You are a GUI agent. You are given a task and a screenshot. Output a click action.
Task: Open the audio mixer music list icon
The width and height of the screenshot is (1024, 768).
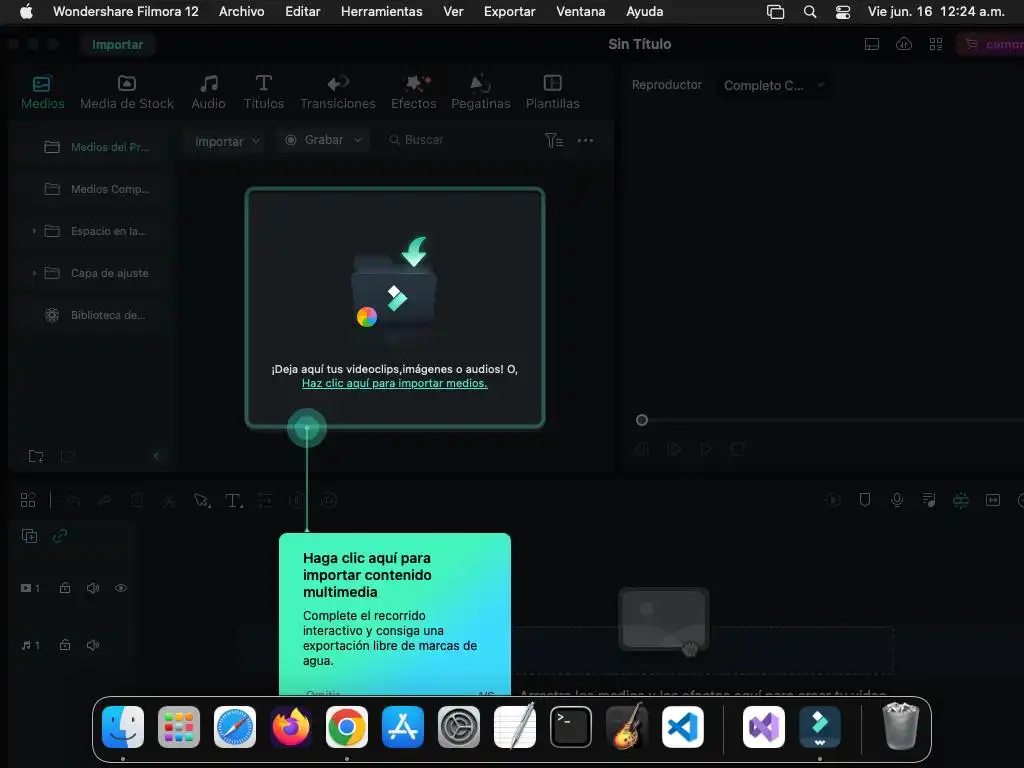pos(929,500)
